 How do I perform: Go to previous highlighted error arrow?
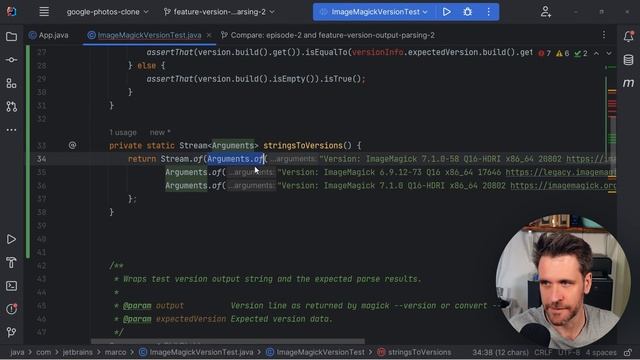pyautogui.click(x=596, y=53)
